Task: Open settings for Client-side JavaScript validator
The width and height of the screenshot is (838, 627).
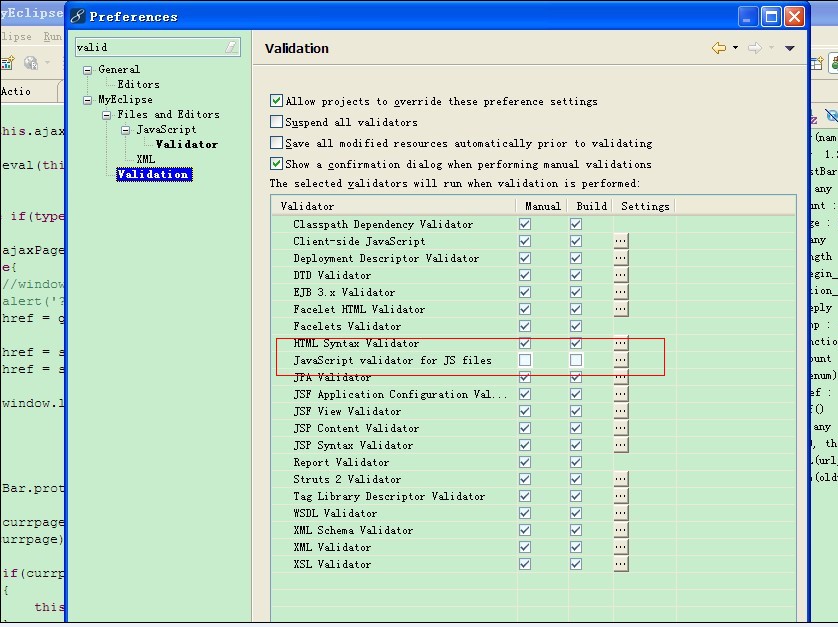Action: (620, 241)
